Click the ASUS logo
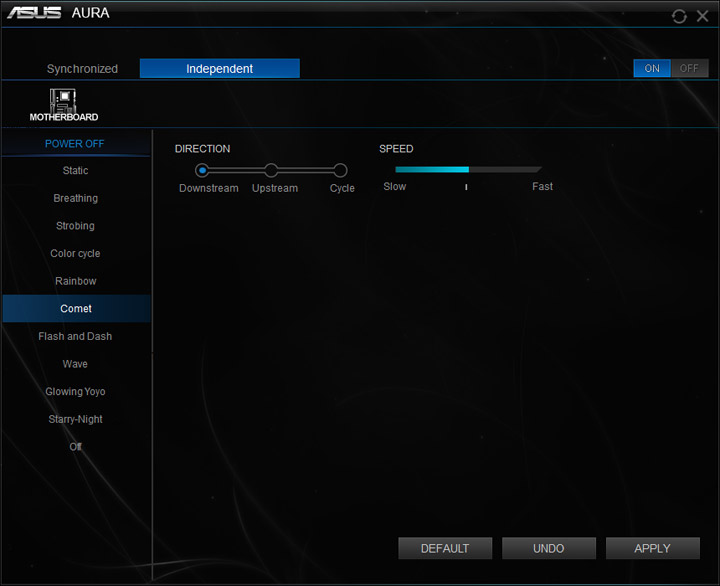Screen dimensions: 720x586 pos(34,13)
